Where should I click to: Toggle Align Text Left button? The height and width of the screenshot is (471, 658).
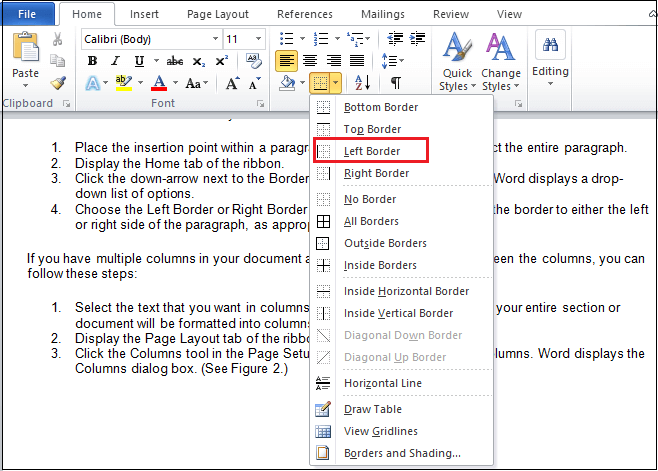pos(286,61)
